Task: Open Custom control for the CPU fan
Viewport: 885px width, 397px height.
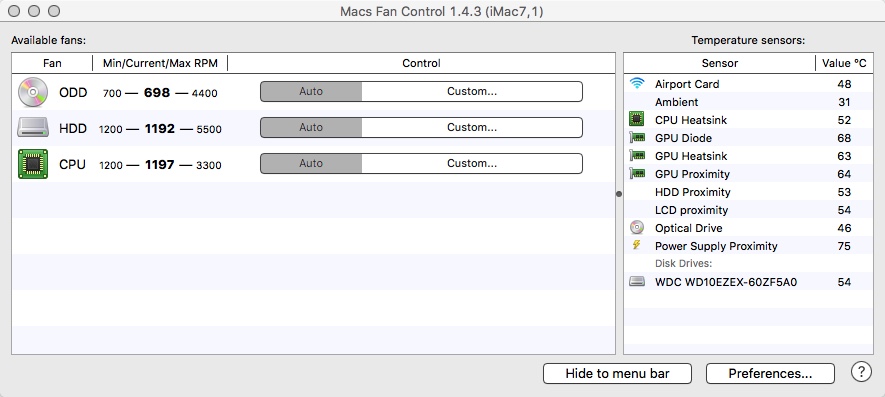Action: point(472,164)
